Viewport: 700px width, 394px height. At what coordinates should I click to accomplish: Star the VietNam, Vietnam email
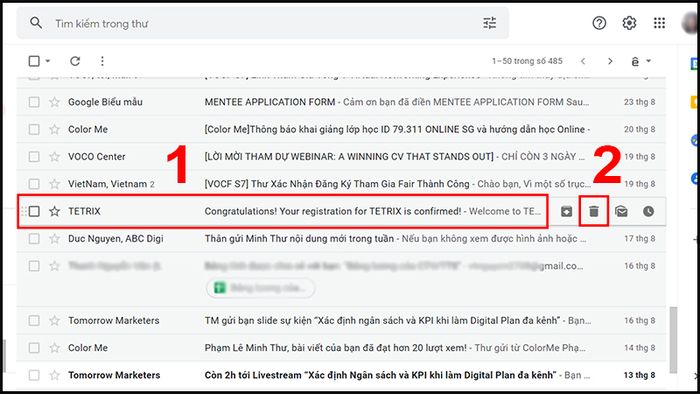[x=54, y=184]
